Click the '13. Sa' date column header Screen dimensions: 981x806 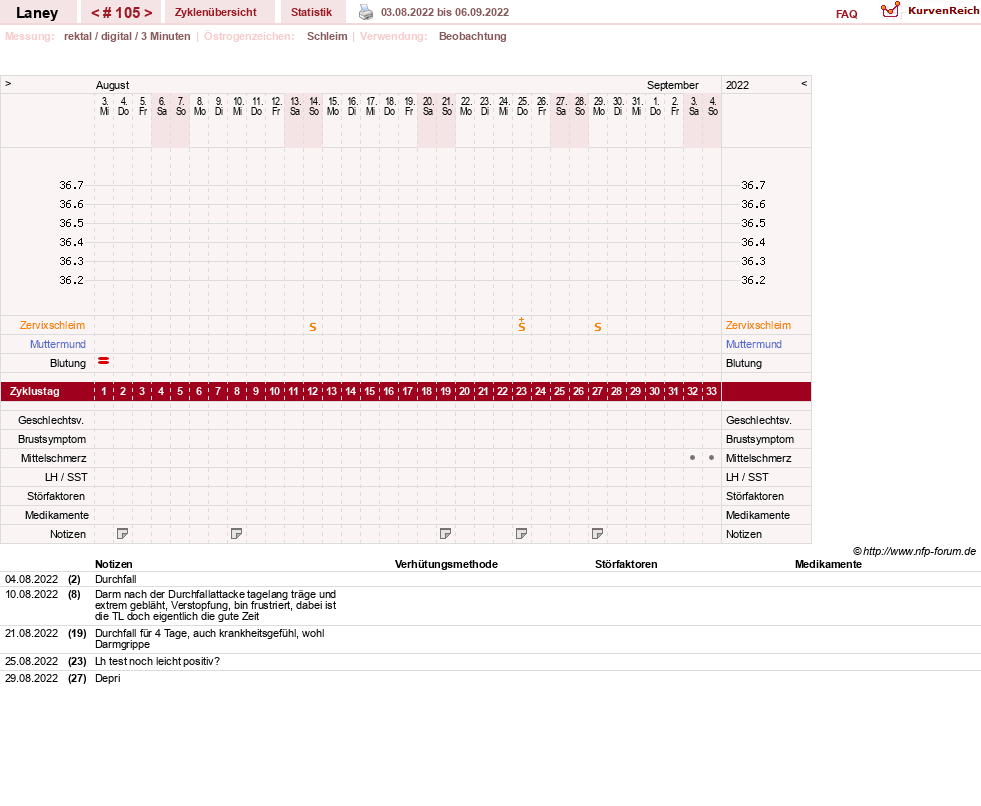pyautogui.click(x=295, y=106)
